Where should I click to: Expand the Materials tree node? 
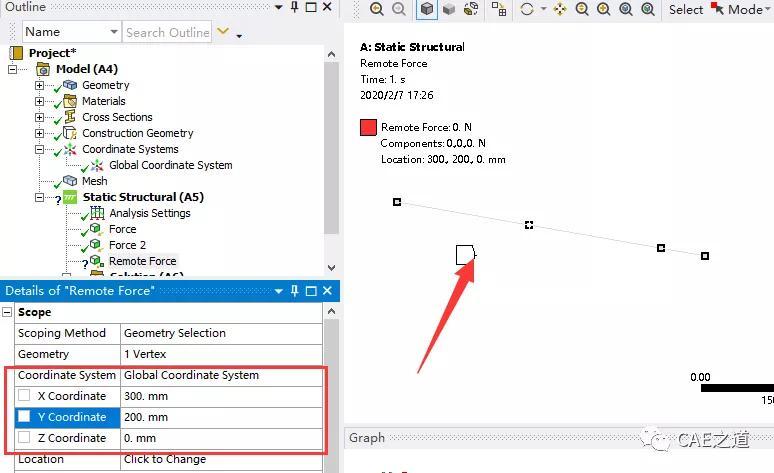[x=39, y=101]
